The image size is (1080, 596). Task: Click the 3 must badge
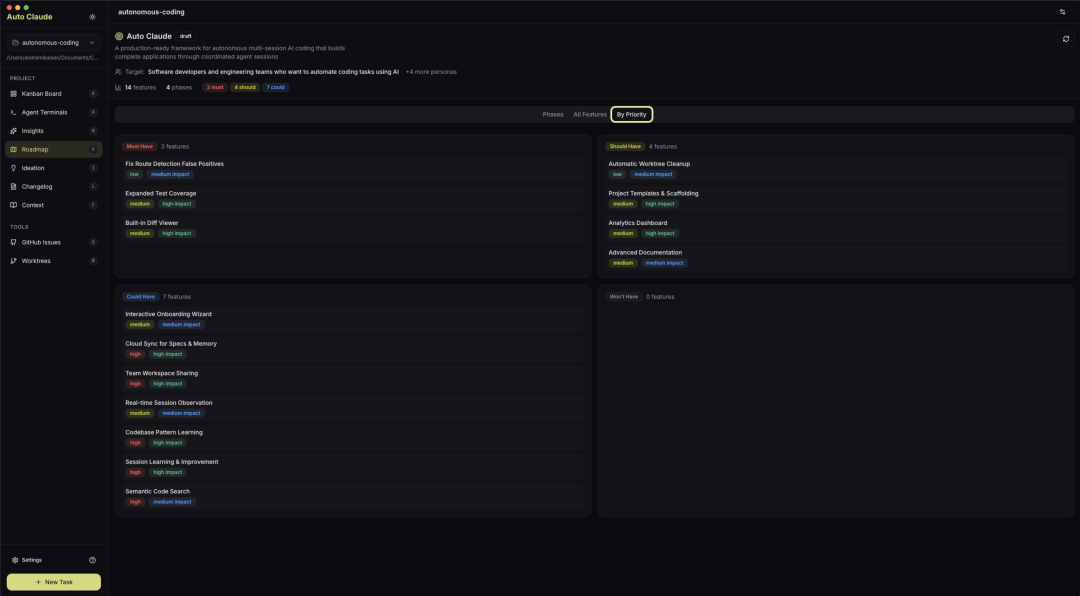tap(215, 88)
